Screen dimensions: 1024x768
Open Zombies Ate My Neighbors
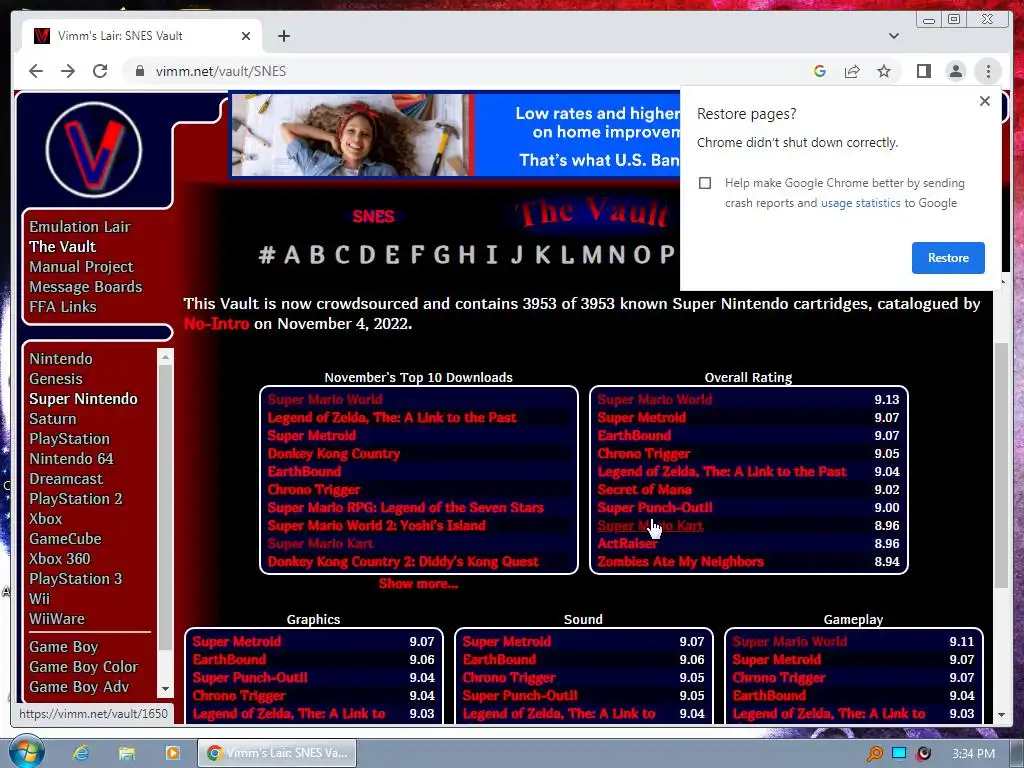tap(680, 562)
